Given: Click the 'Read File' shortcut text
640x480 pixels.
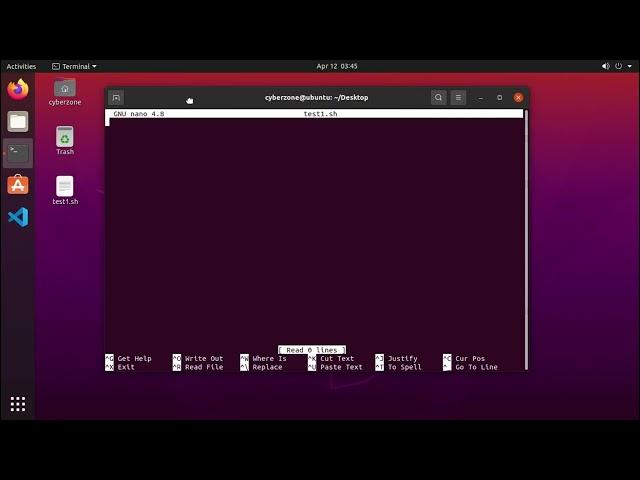Looking at the screenshot, I should tap(204, 367).
